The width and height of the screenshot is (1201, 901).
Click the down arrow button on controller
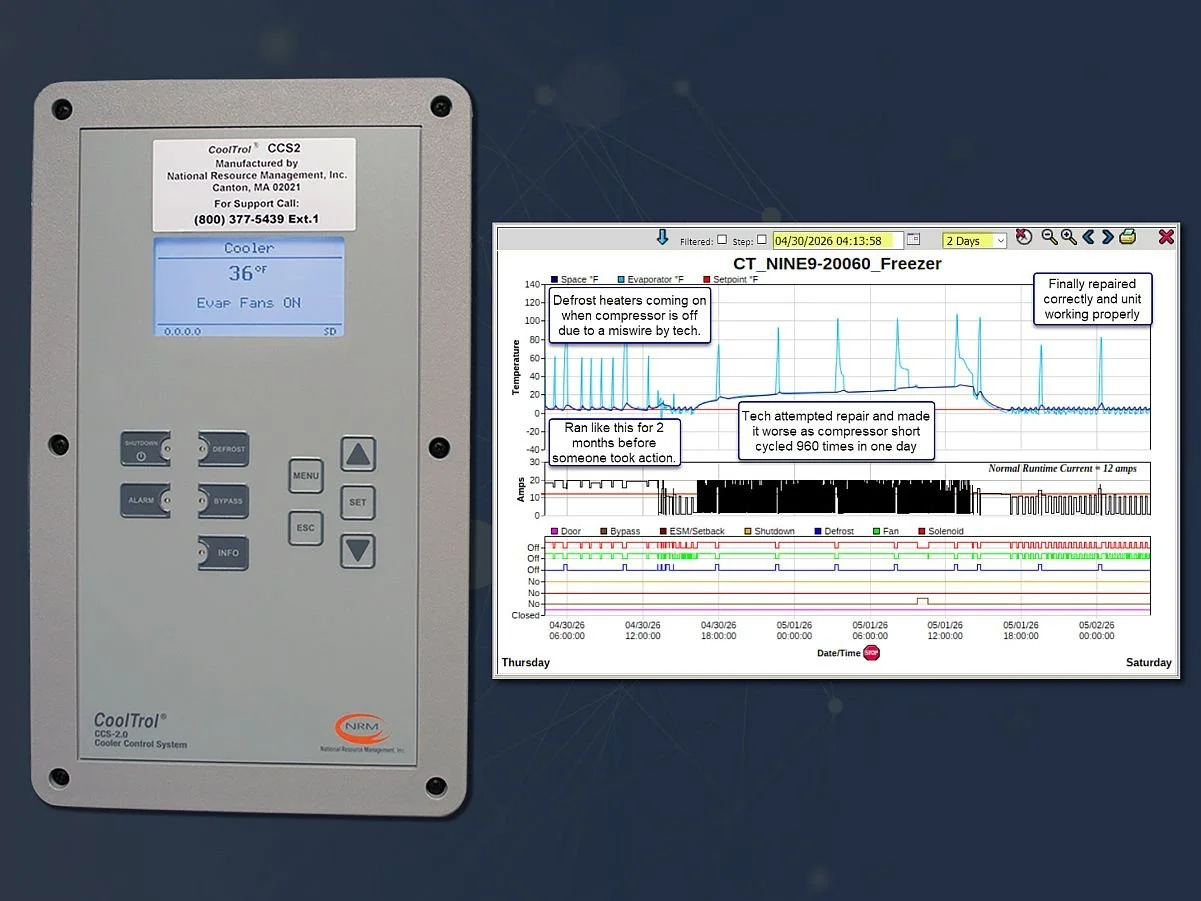pyautogui.click(x=357, y=550)
